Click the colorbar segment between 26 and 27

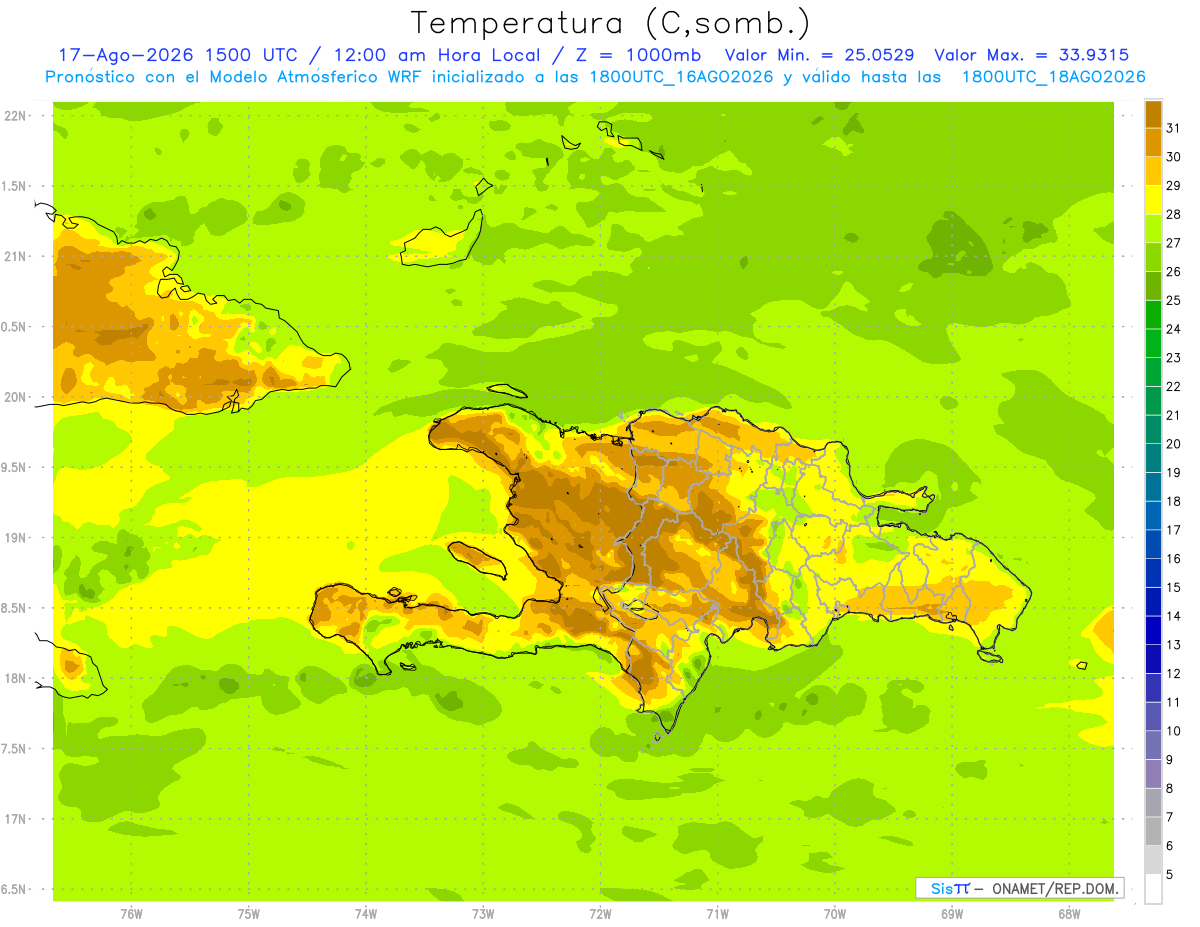1153,257
